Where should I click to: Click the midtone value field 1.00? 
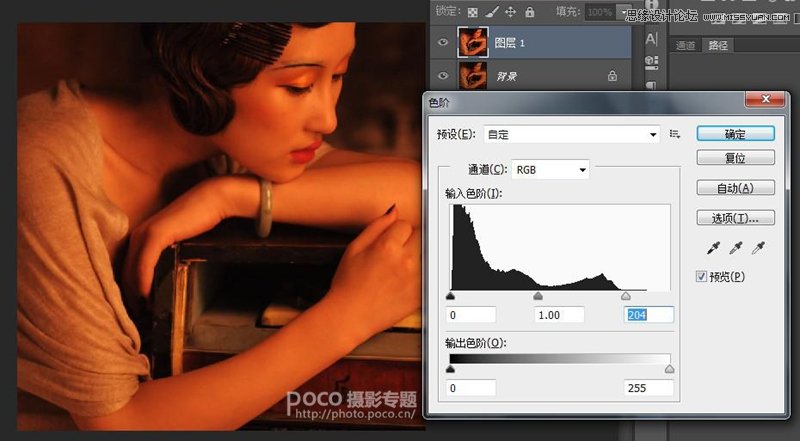[x=559, y=315]
